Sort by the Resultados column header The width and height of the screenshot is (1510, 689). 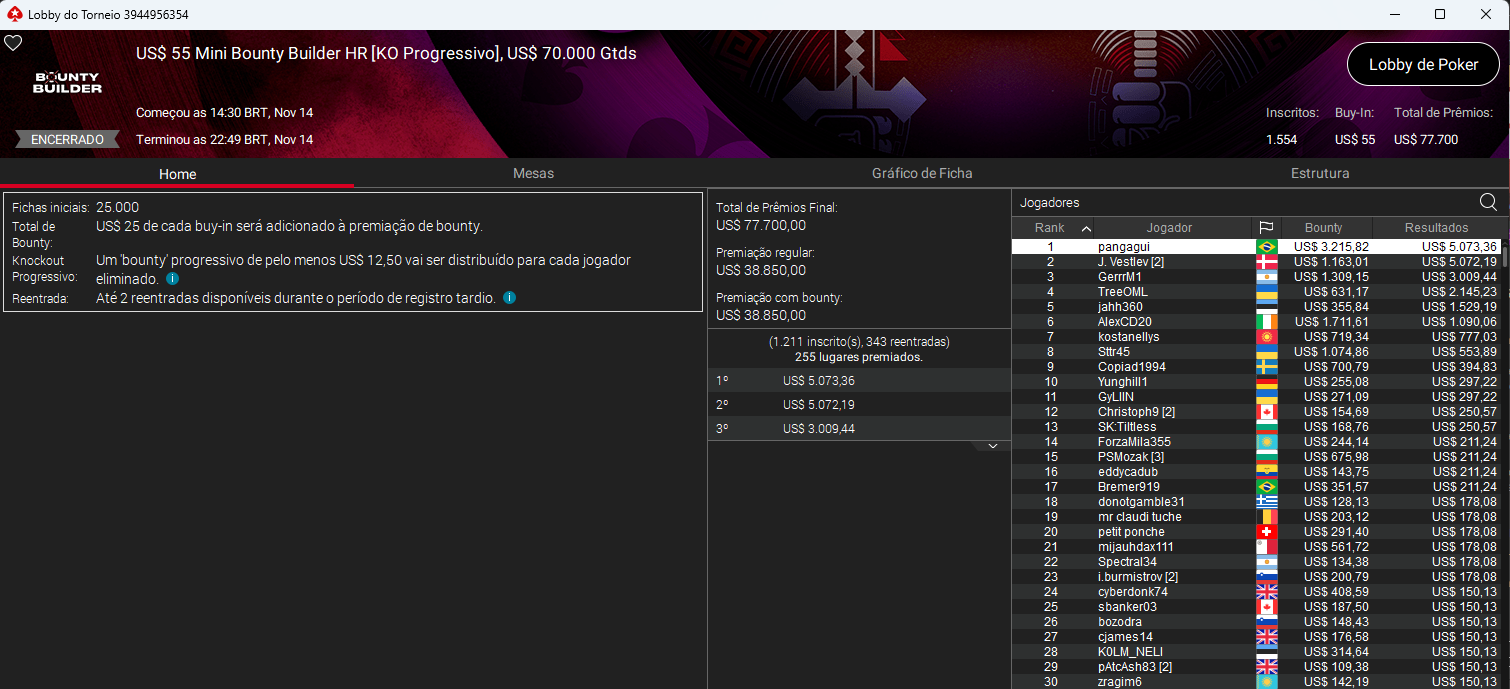tap(1439, 227)
